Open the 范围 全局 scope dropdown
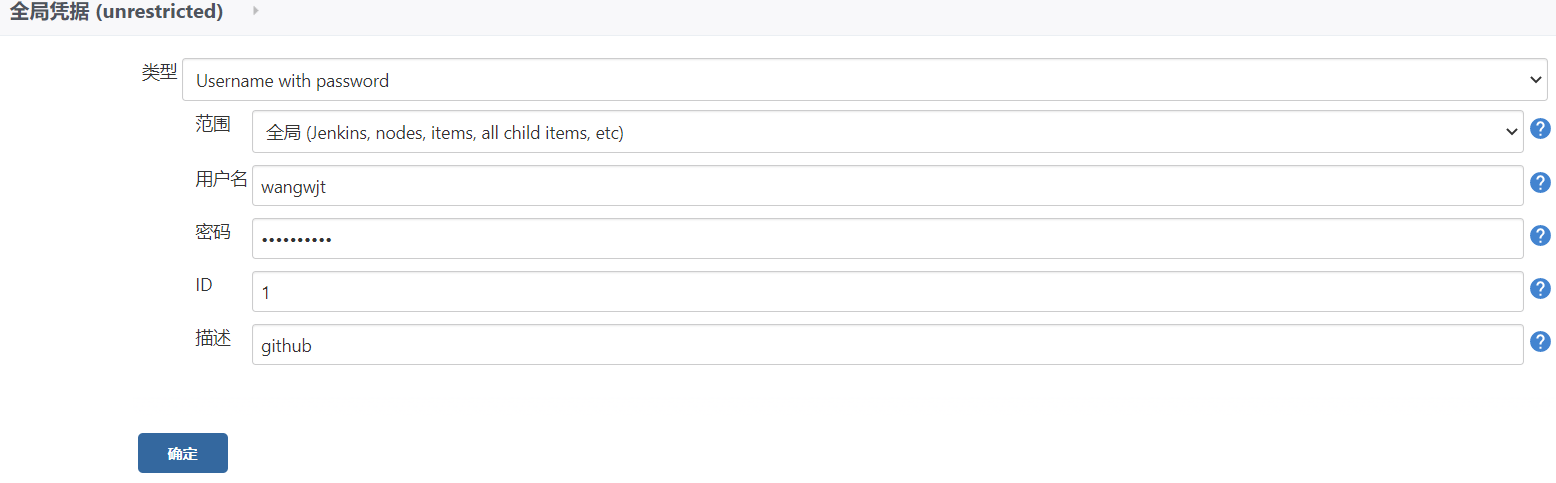The image size is (1556, 483). point(888,132)
